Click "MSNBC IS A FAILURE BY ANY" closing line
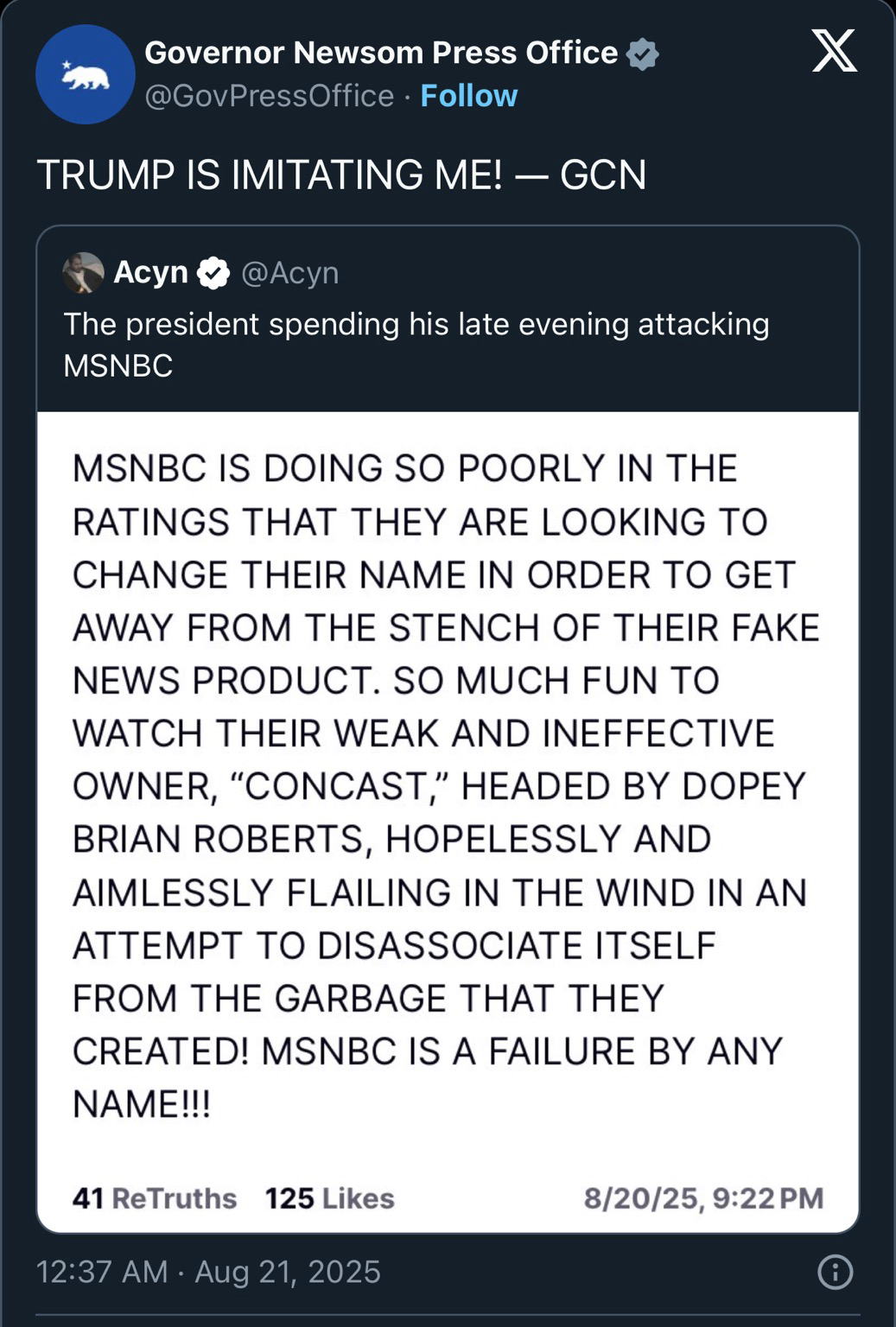Image resolution: width=896 pixels, height=1327 pixels. [522, 1051]
